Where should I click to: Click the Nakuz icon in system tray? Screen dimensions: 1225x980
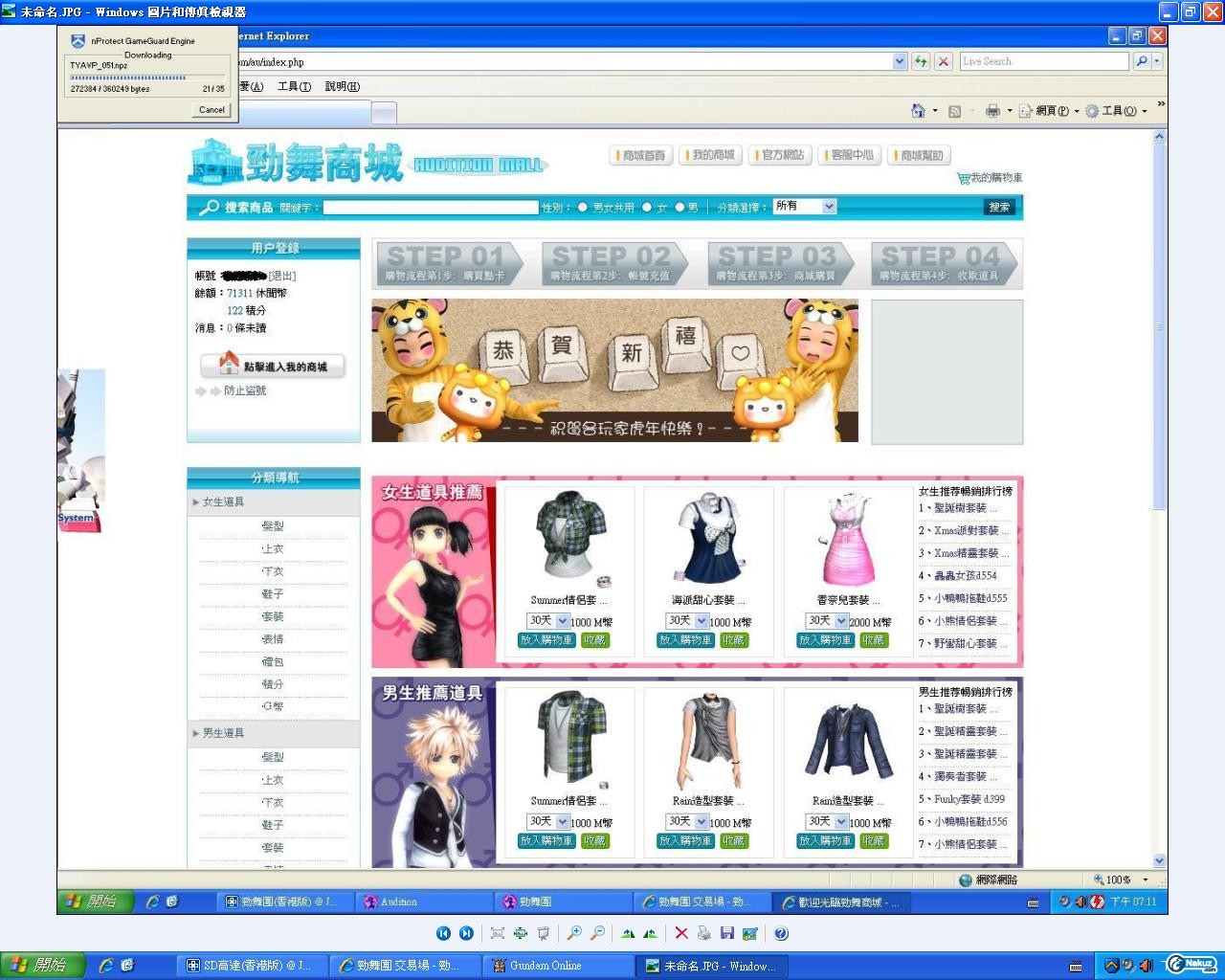[x=1192, y=965]
